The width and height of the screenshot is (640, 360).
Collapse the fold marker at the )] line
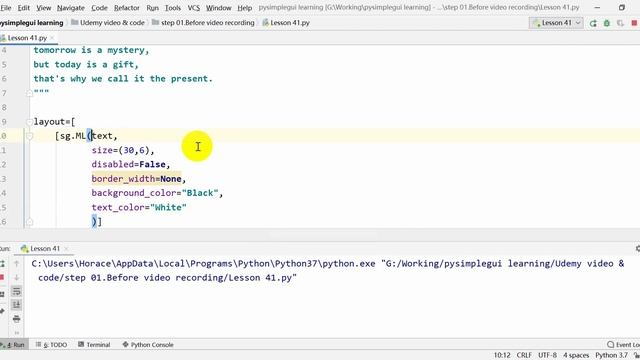[29, 222]
